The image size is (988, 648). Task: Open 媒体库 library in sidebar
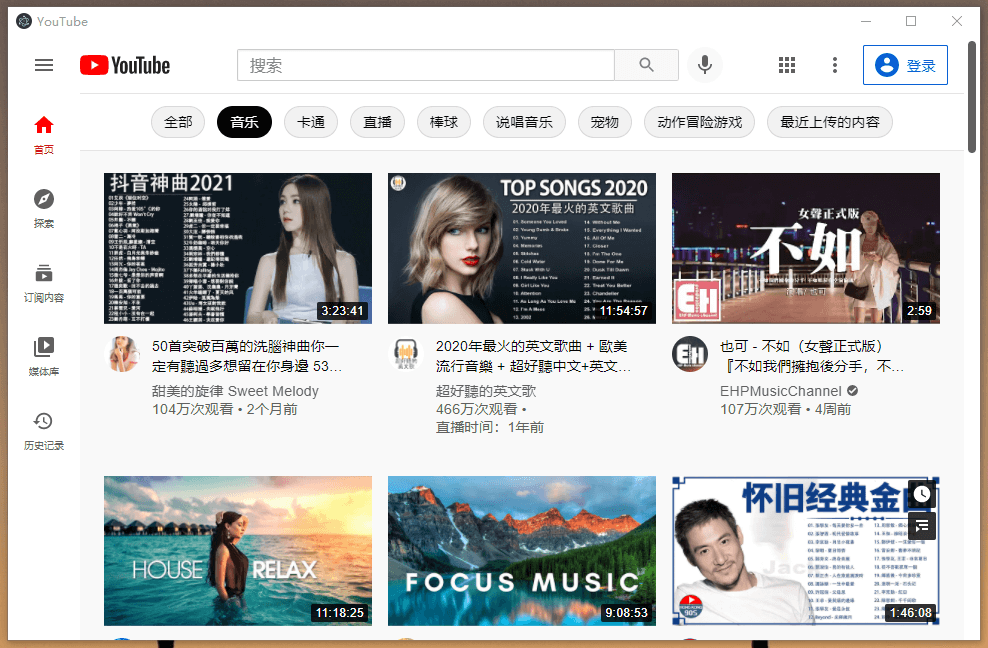coord(43,357)
